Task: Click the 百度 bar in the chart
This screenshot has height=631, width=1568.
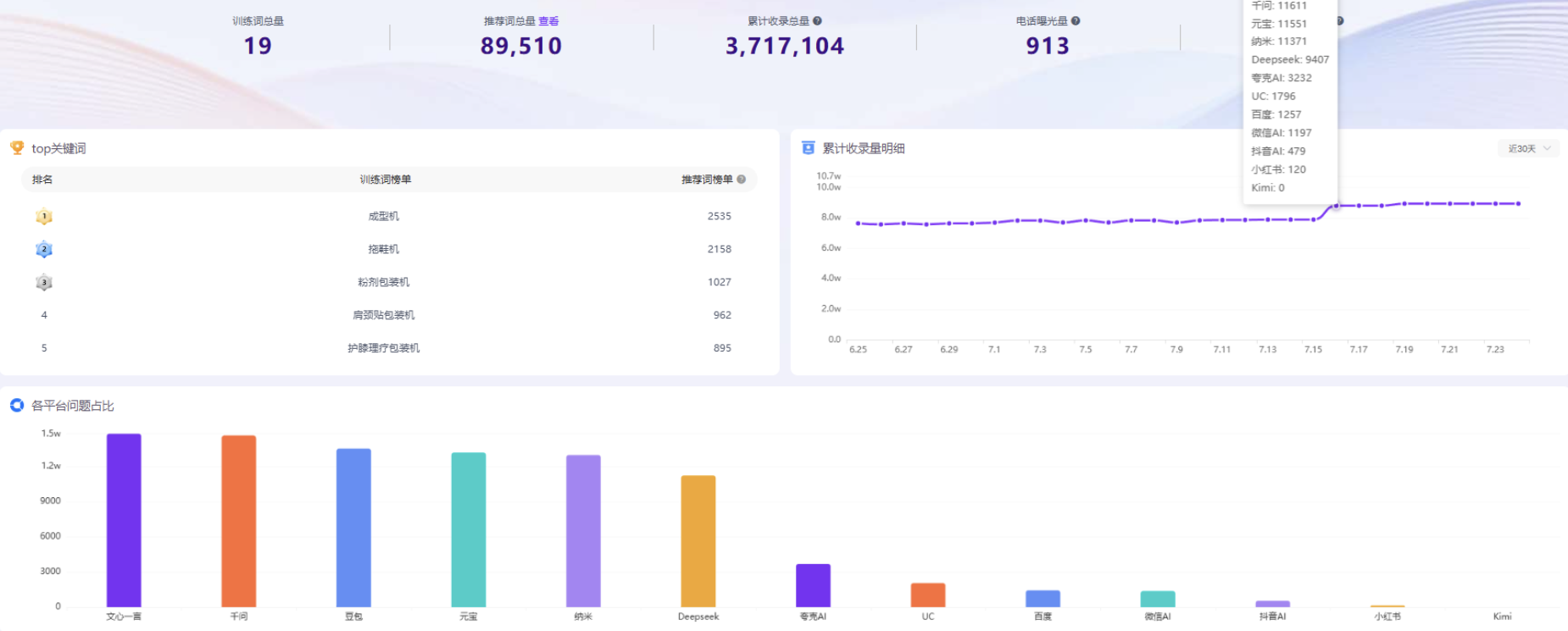Action: pyautogui.click(x=1043, y=599)
